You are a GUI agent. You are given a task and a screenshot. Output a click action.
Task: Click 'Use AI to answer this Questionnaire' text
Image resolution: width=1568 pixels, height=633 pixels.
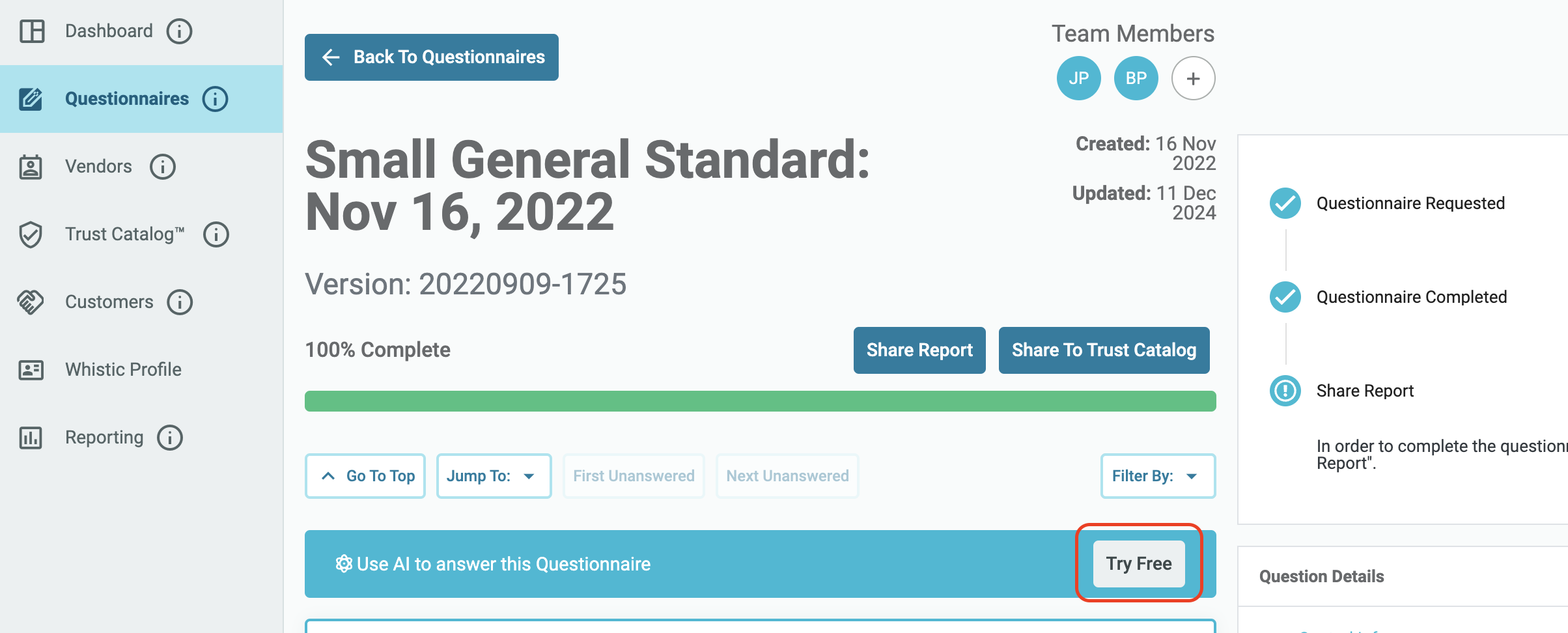503,564
